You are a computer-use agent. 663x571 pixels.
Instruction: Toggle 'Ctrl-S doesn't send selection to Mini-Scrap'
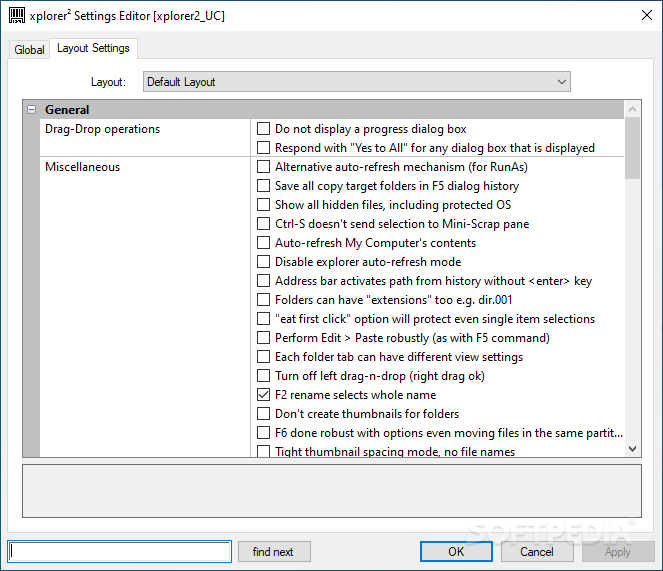click(x=263, y=224)
